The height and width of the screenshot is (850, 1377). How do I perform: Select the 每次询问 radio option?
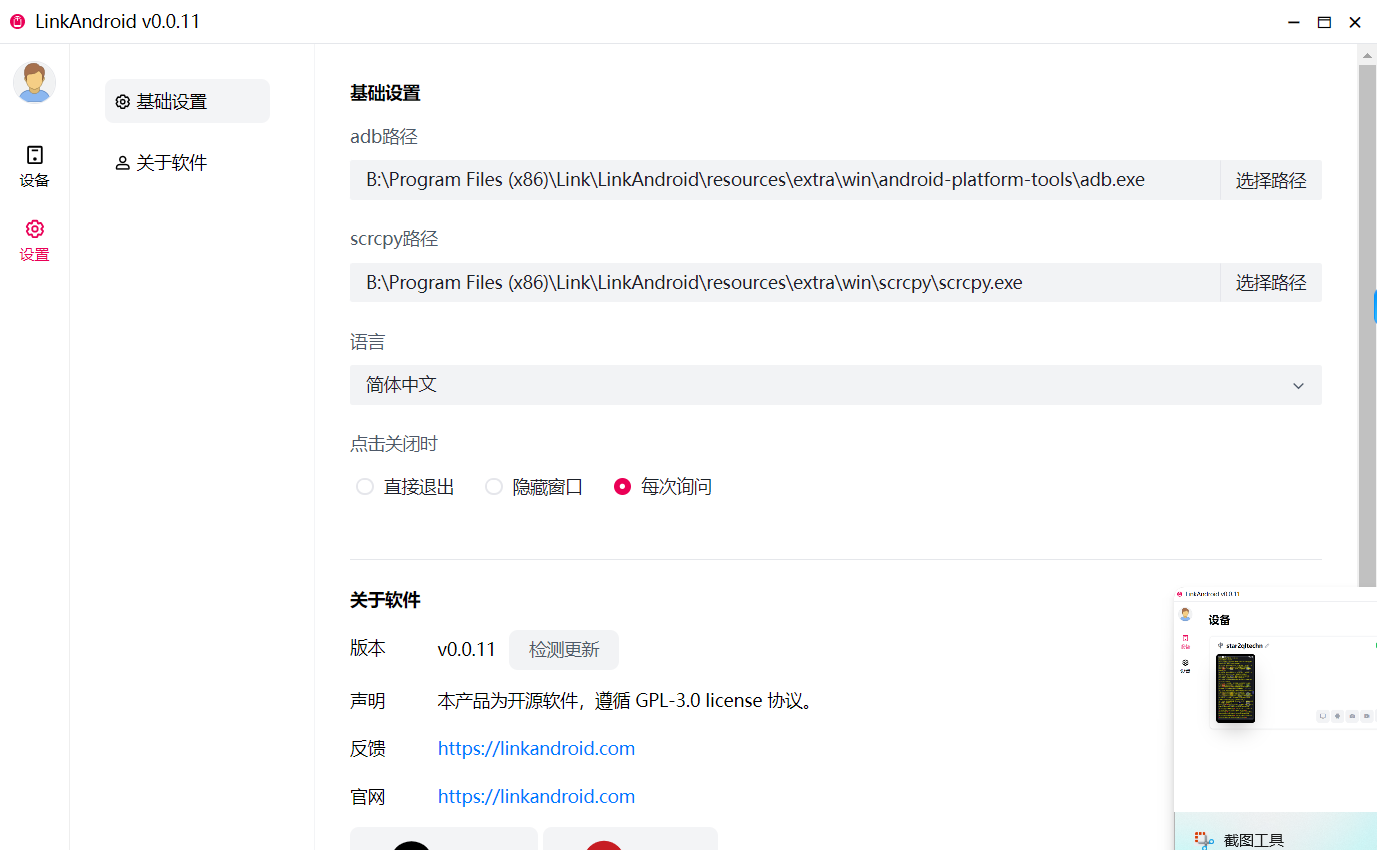pyautogui.click(x=663, y=487)
